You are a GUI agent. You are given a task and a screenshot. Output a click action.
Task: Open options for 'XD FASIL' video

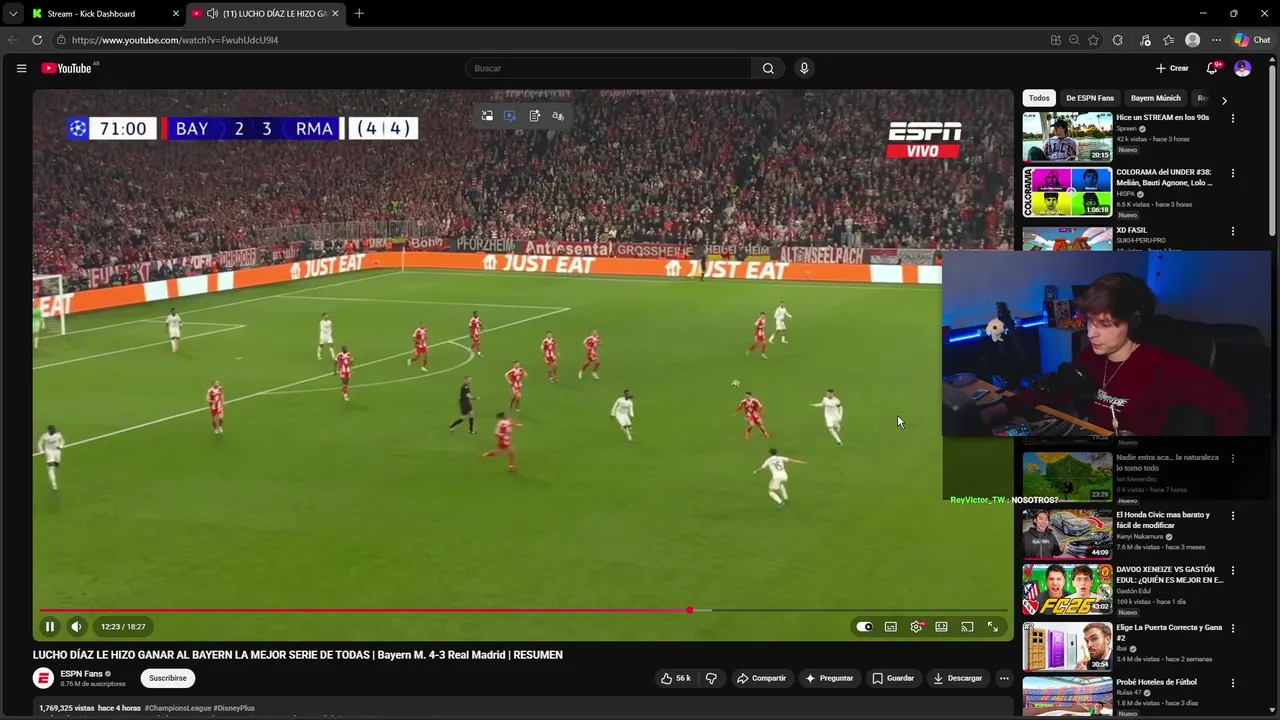(x=1232, y=231)
